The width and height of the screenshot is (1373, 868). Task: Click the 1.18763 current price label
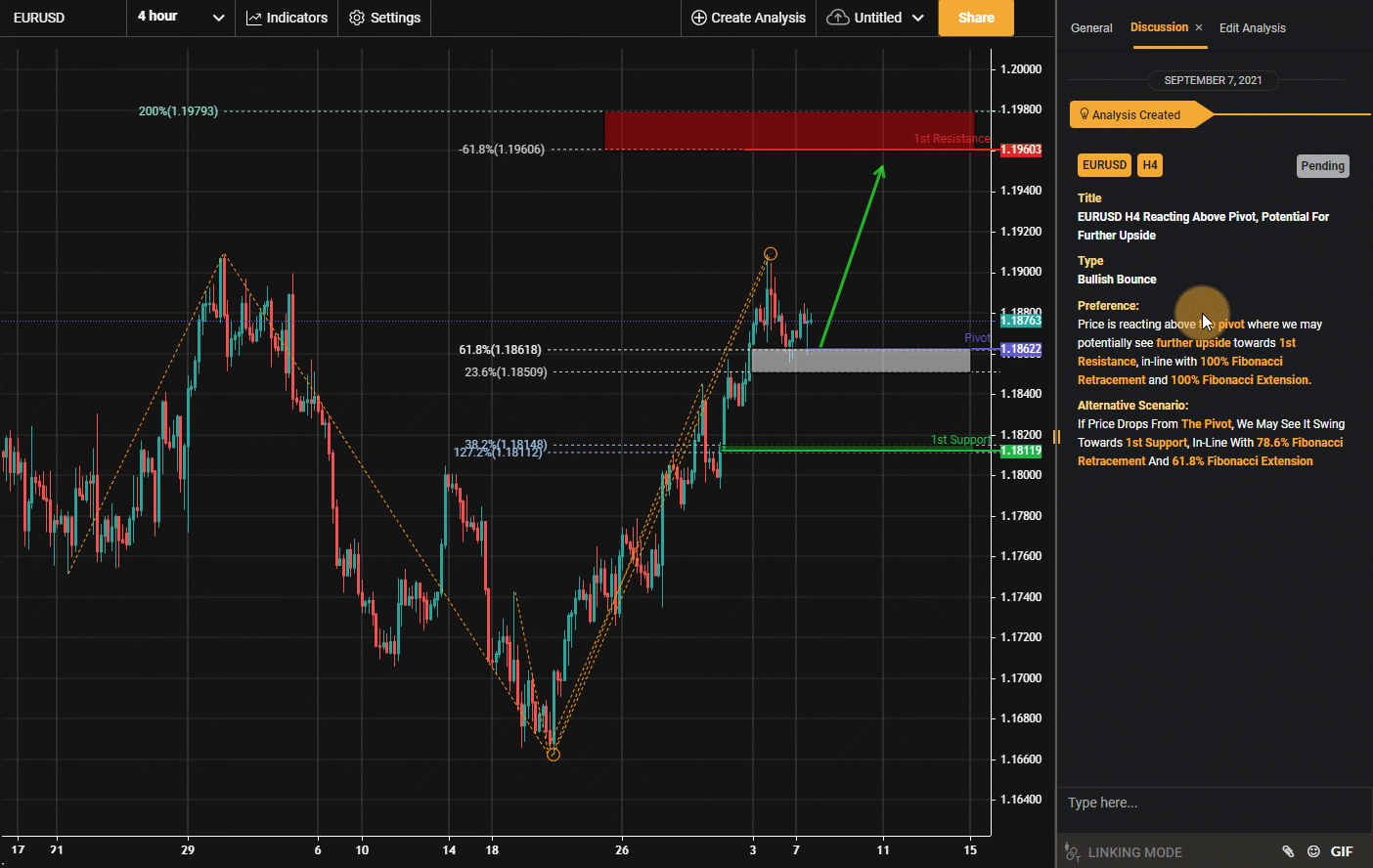click(x=1021, y=321)
